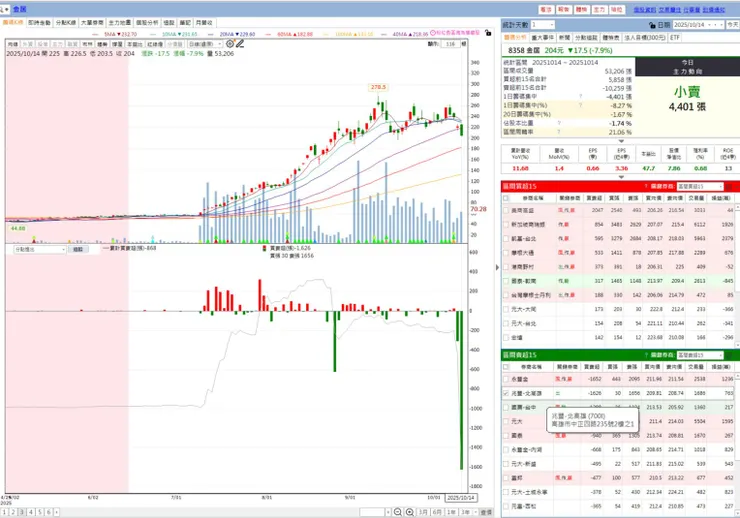Viewport: 740px width, 518px height.
Task: Click the 主力 button in top bar
Action: tap(599, 9)
